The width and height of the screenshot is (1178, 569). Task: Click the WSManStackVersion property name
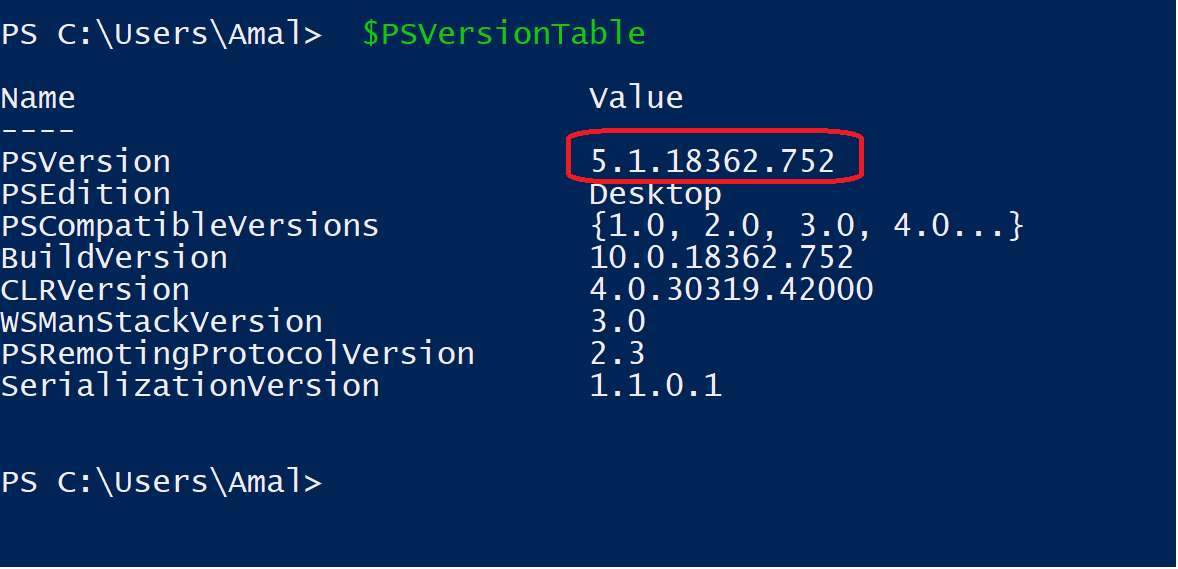(x=162, y=322)
